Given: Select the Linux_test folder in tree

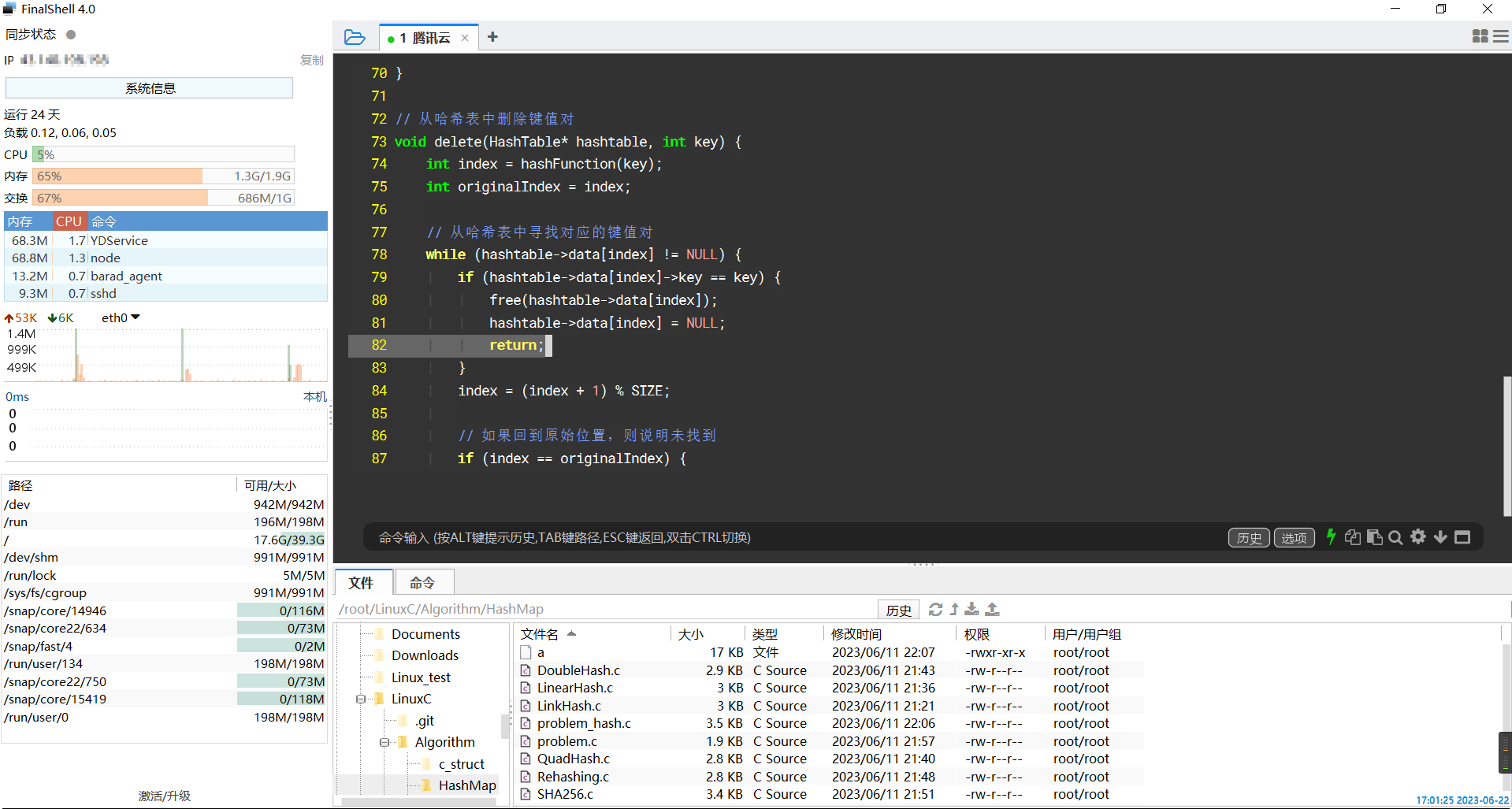Looking at the screenshot, I should coord(421,677).
